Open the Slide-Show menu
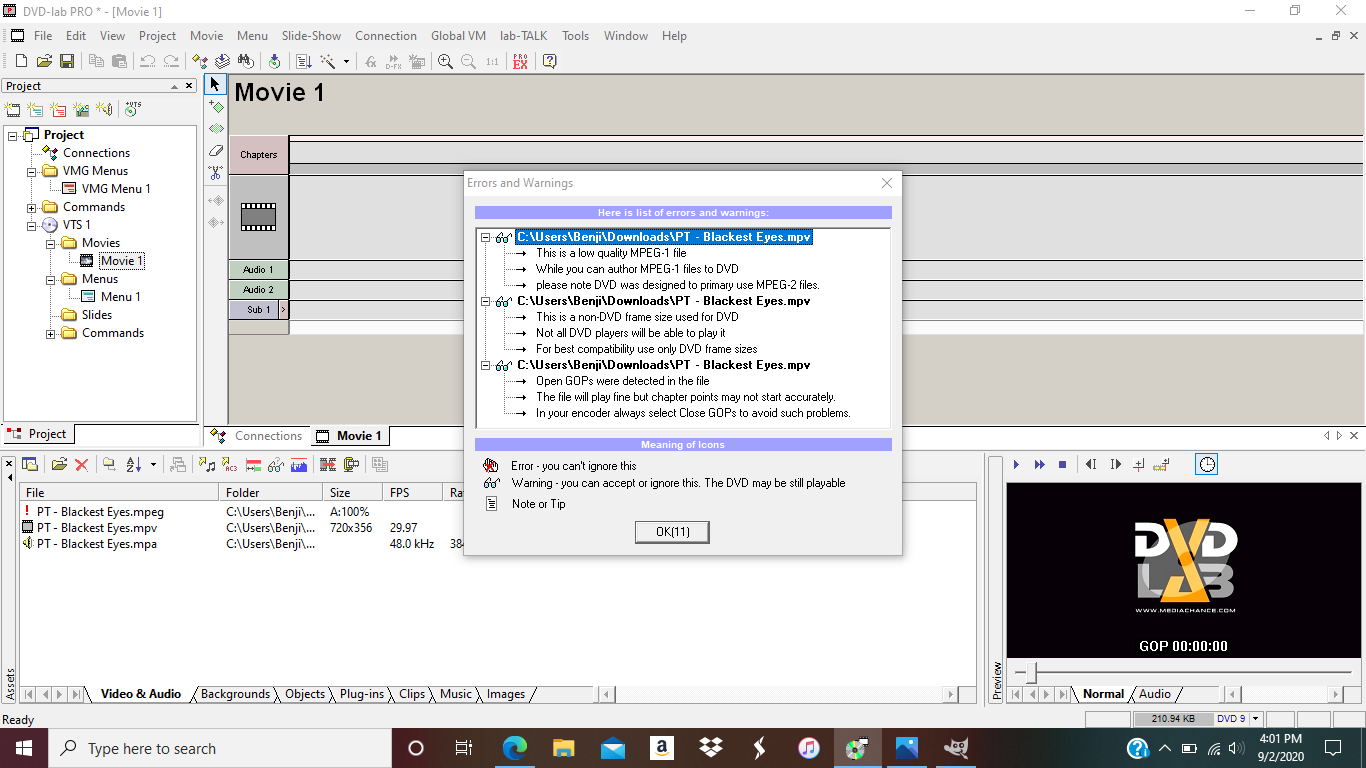1366x768 pixels. (311, 35)
